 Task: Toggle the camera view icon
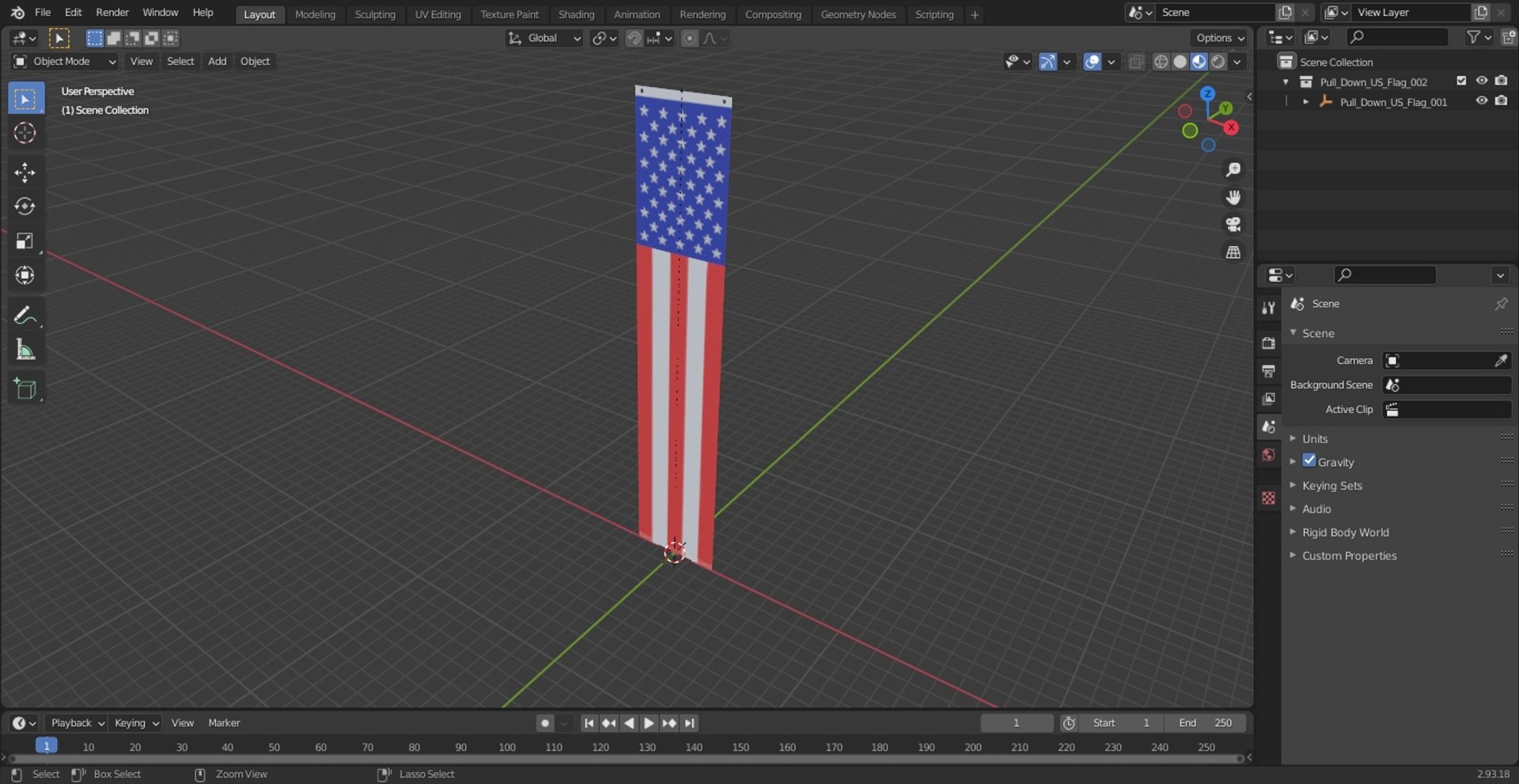click(1233, 225)
